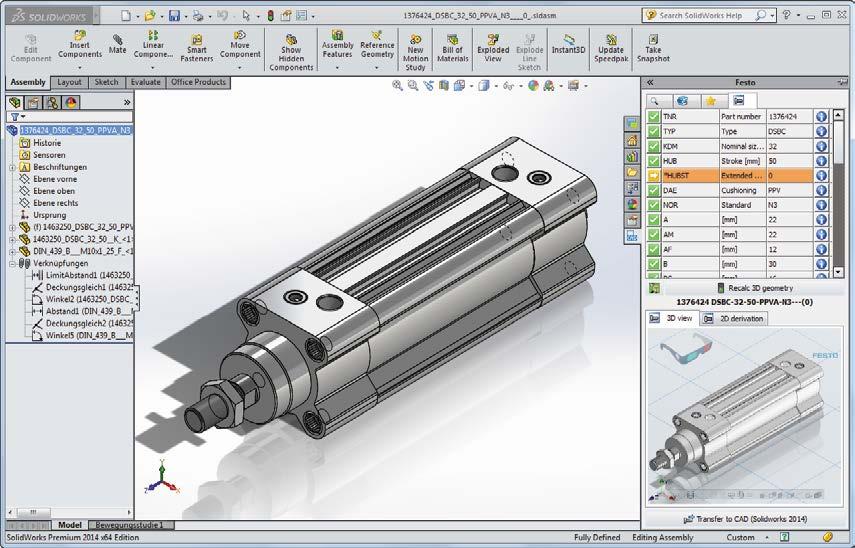Toggle the AM row green check

tap(653, 234)
